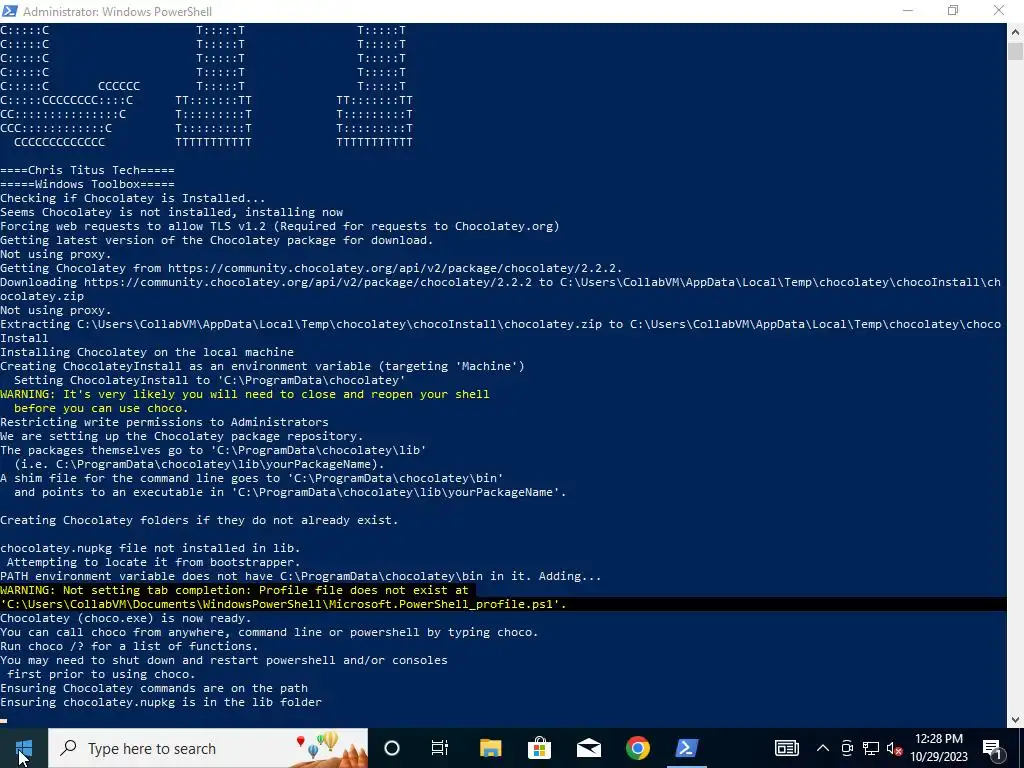1024x768 pixels.
Task: Click "Installing Chocolatey on the local machine" line
Action: point(147,353)
